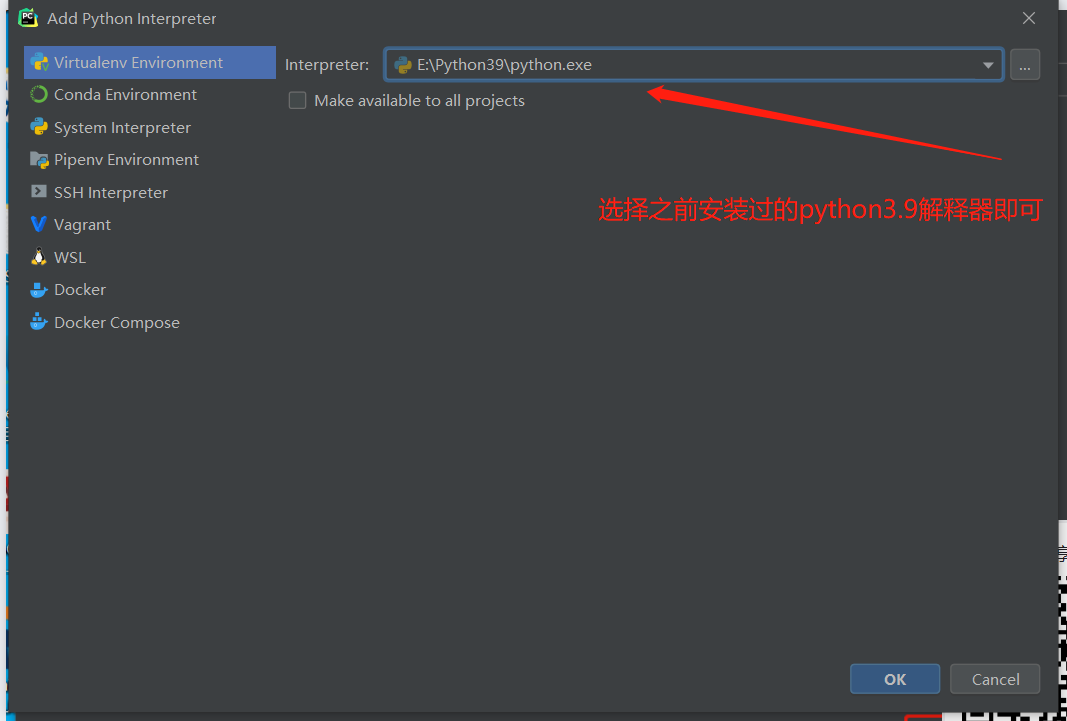This screenshot has height=721, width=1067.
Task: Click the E:\Python39\python.exe path field
Action: (x=693, y=65)
